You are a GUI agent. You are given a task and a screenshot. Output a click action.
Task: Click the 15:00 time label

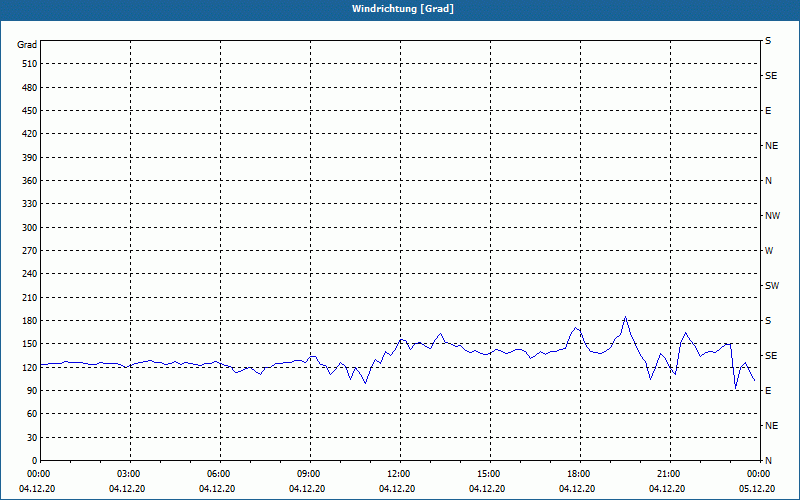490,474
